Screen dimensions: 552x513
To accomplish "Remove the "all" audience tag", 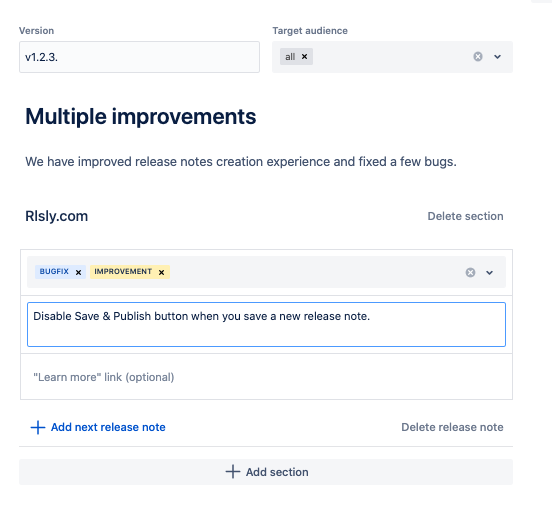I will pos(305,57).
